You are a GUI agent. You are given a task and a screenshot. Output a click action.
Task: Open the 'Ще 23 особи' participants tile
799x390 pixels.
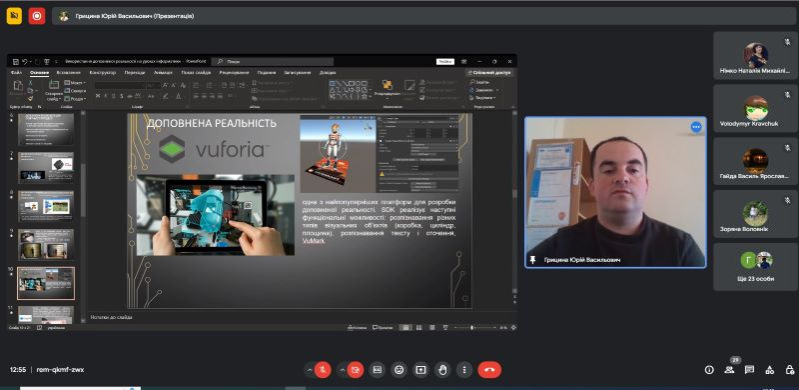[754, 267]
